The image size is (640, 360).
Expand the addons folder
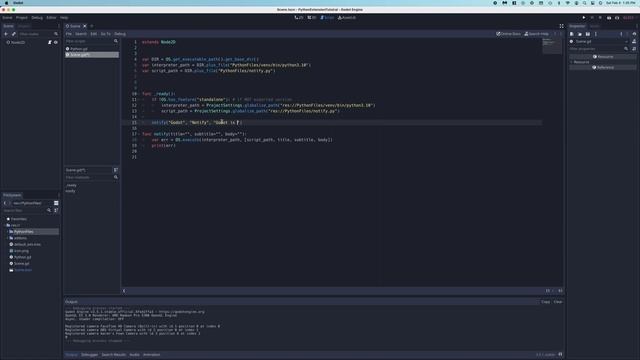[x=8, y=238]
